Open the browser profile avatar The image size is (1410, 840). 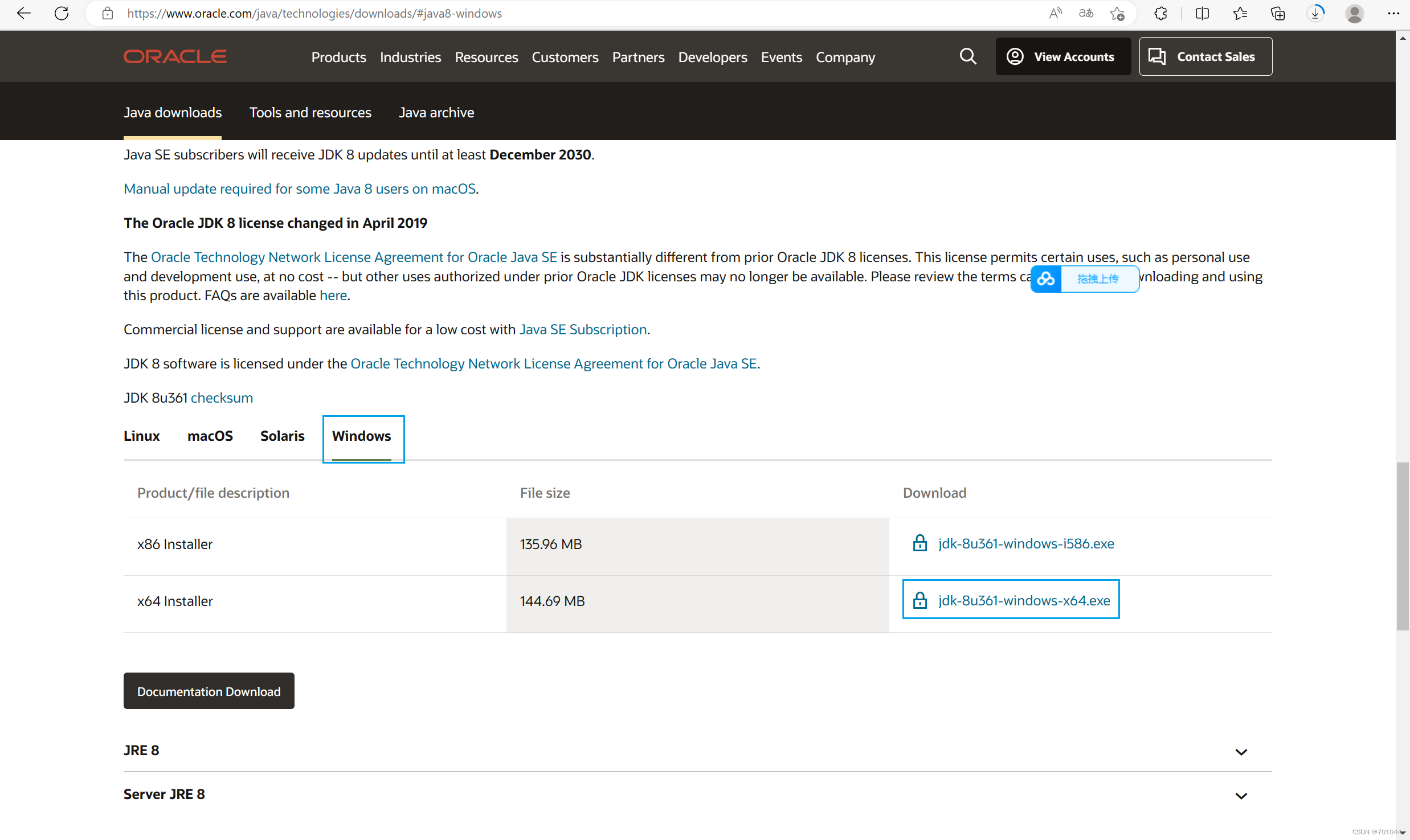pos(1354,13)
